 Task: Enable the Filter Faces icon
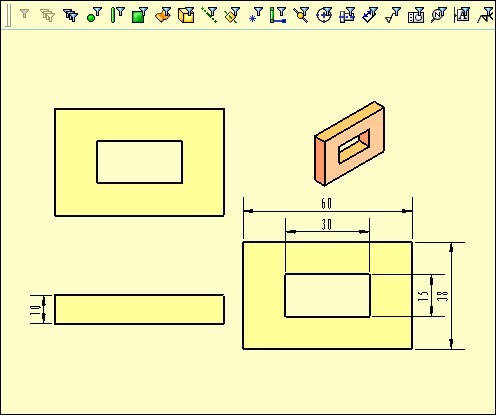click(x=140, y=15)
